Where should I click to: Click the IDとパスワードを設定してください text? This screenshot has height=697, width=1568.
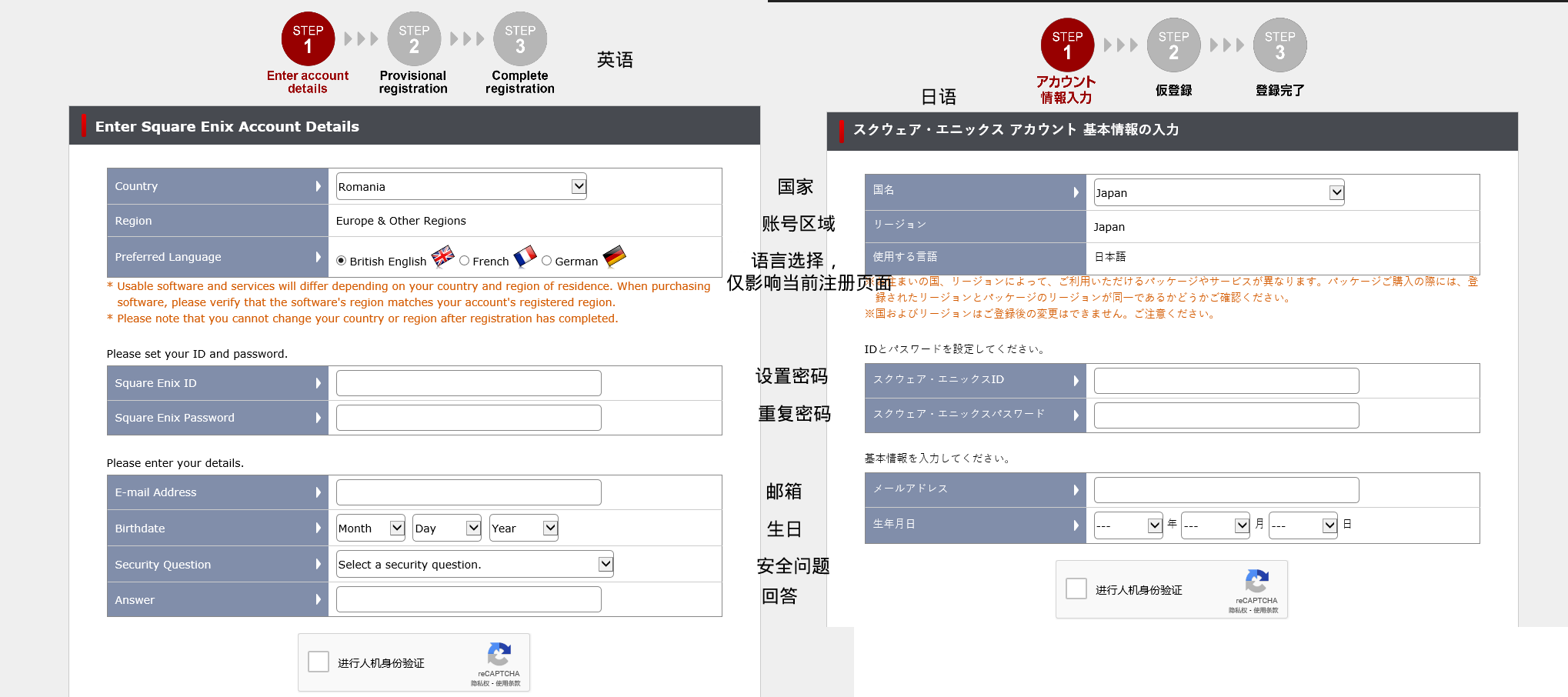pyautogui.click(x=955, y=349)
